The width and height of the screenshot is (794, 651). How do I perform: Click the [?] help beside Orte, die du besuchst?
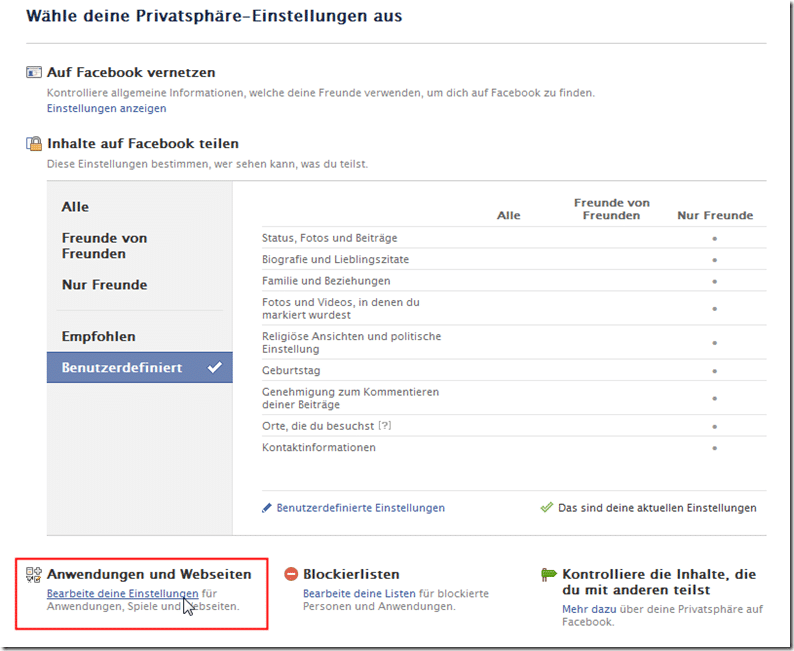[x=385, y=425]
